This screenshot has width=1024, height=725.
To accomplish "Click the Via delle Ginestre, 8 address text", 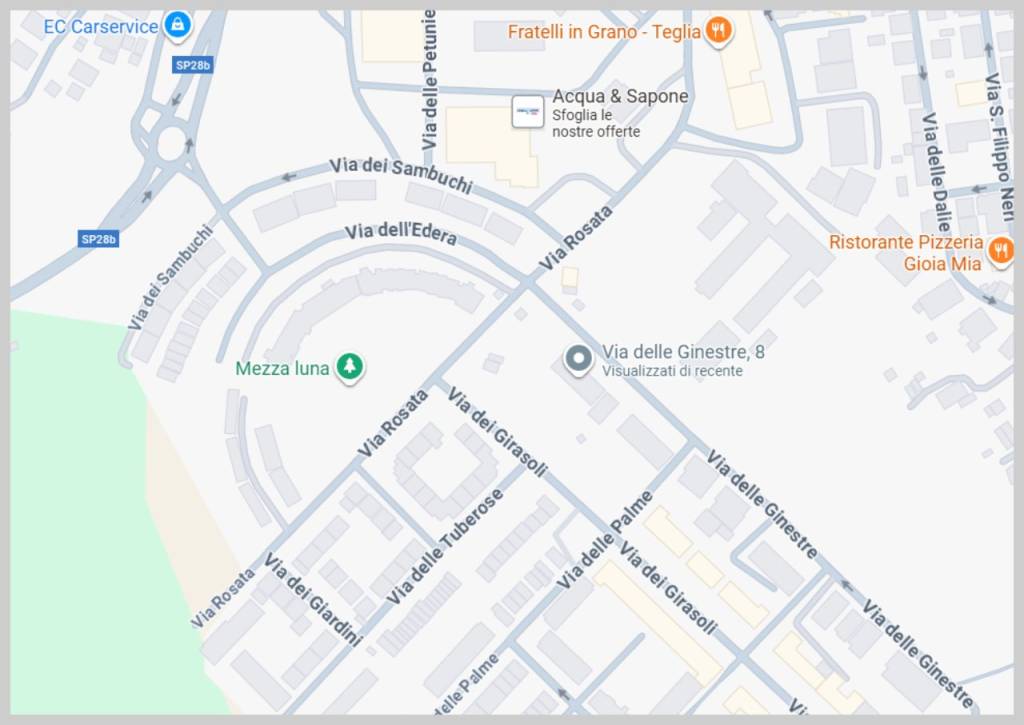I will [683, 352].
